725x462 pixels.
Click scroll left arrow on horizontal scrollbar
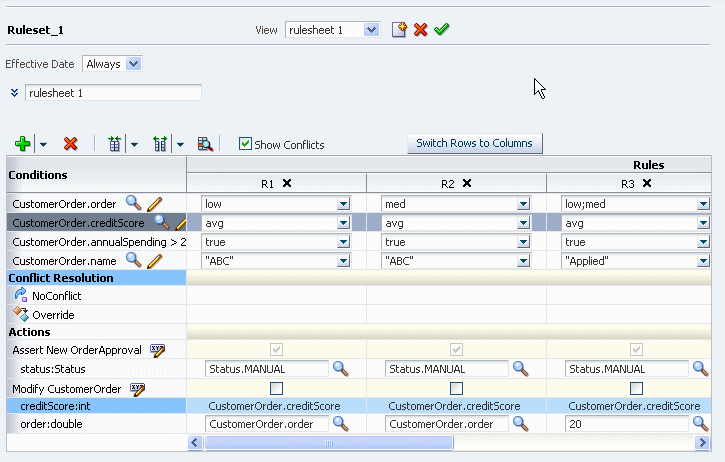pyautogui.click(x=195, y=443)
